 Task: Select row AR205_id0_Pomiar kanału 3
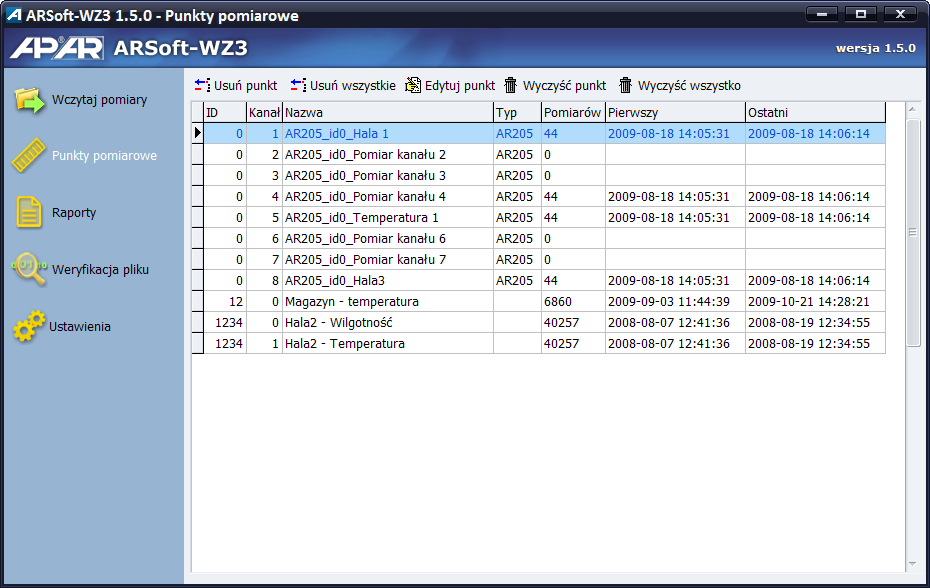click(x=539, y=176)
